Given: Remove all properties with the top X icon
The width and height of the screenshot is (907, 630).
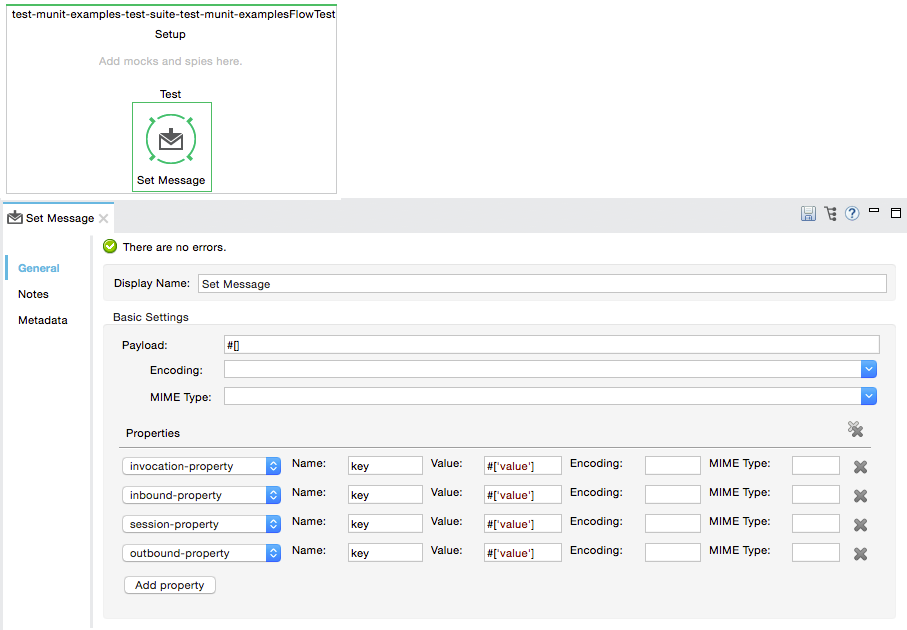Looking at the screenshot, I should 855,429.
